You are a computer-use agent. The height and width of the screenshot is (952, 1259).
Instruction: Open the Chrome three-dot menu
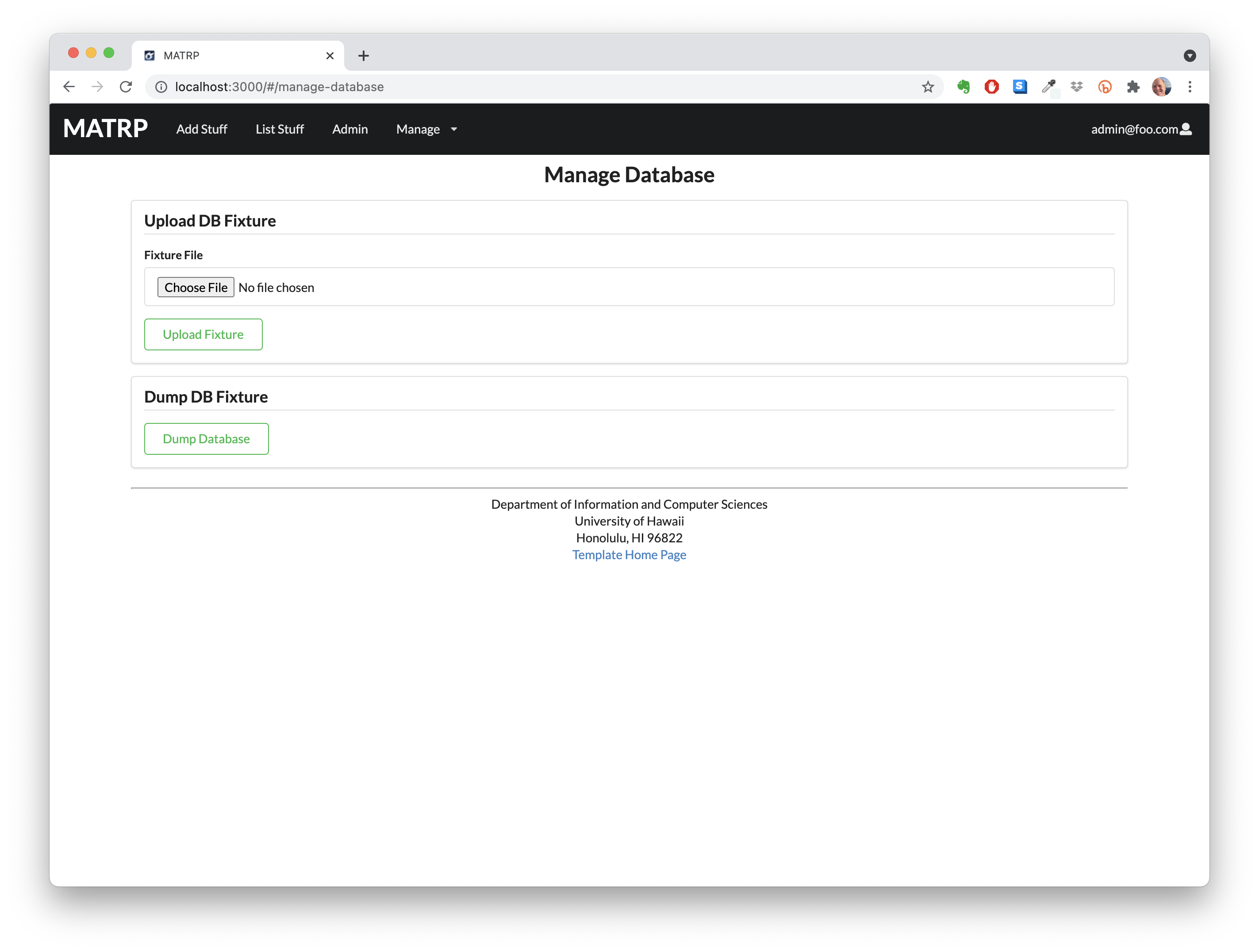pos(1190,87)
